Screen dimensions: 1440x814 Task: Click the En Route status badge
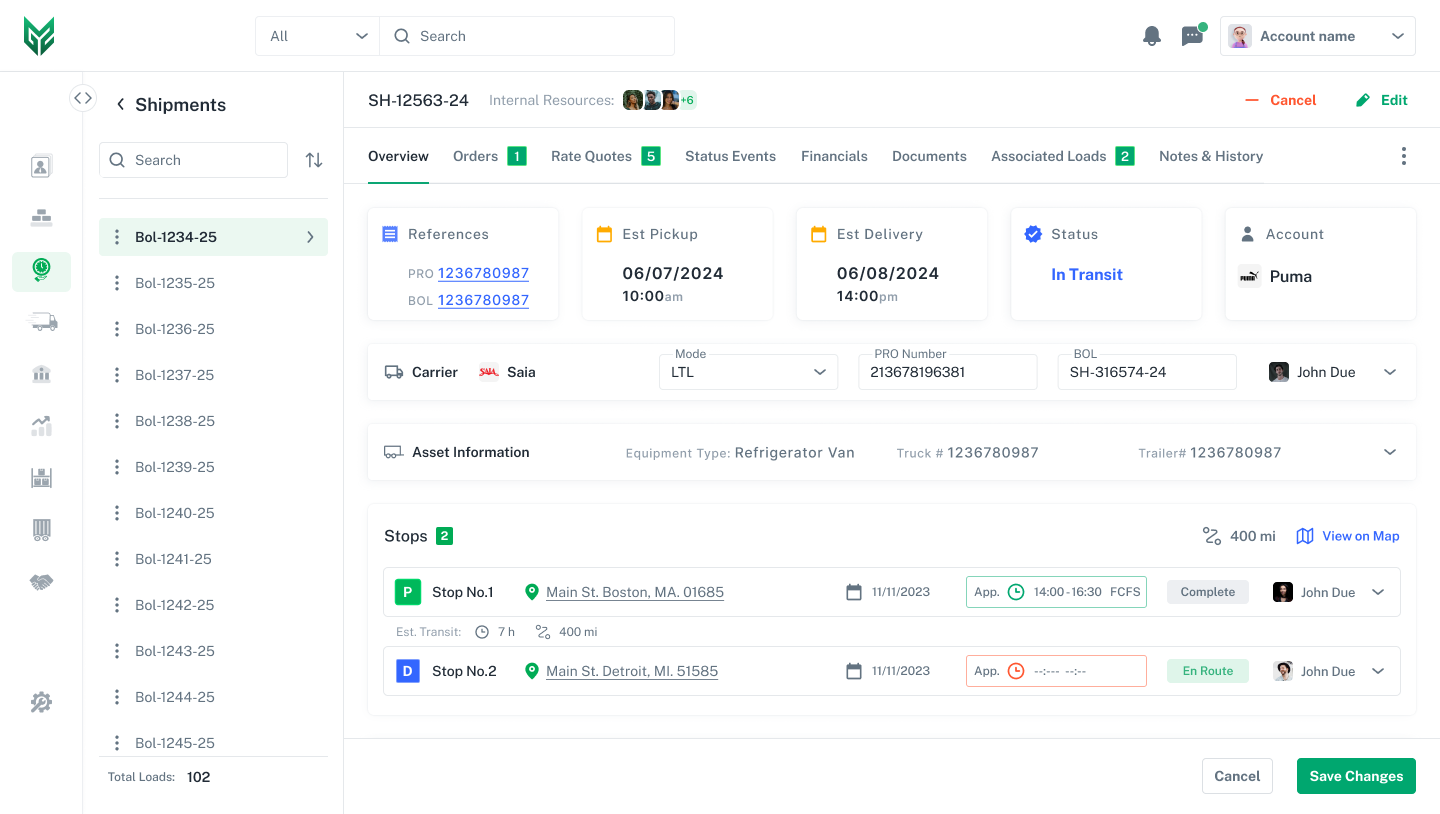tap(1208, 671)
